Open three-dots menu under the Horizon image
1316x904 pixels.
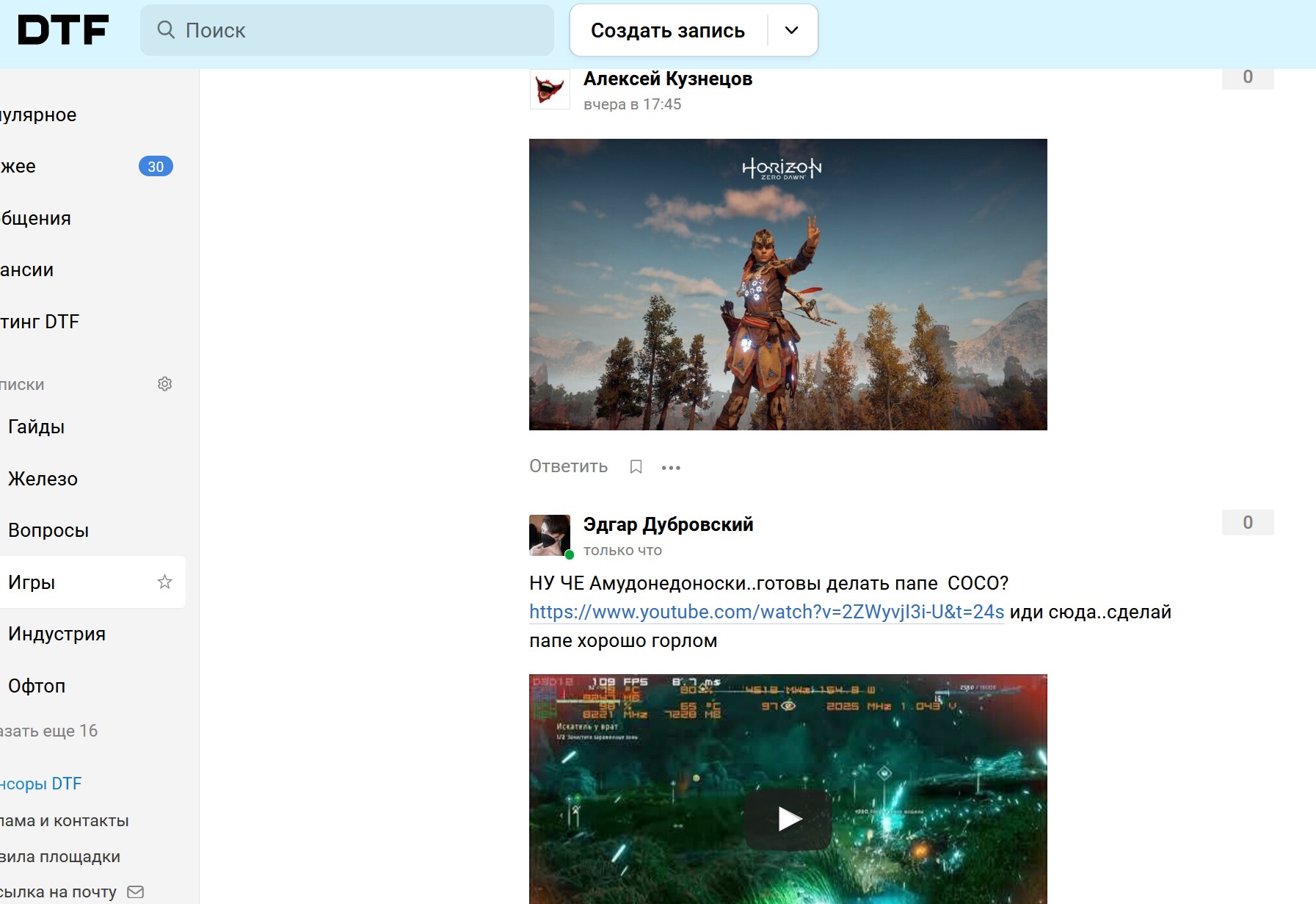671,467
